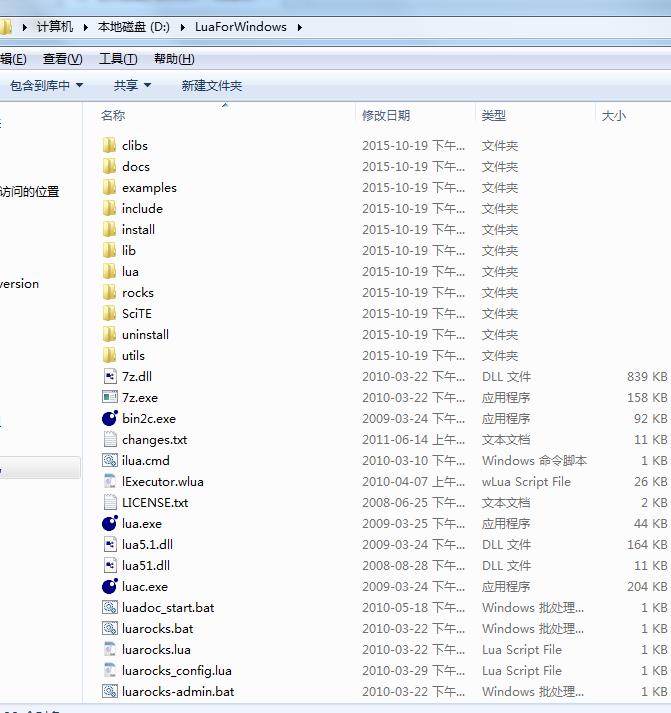Open the 查看(V) menu
This screenshot has height=713, width=671.
tap(62, 59)
